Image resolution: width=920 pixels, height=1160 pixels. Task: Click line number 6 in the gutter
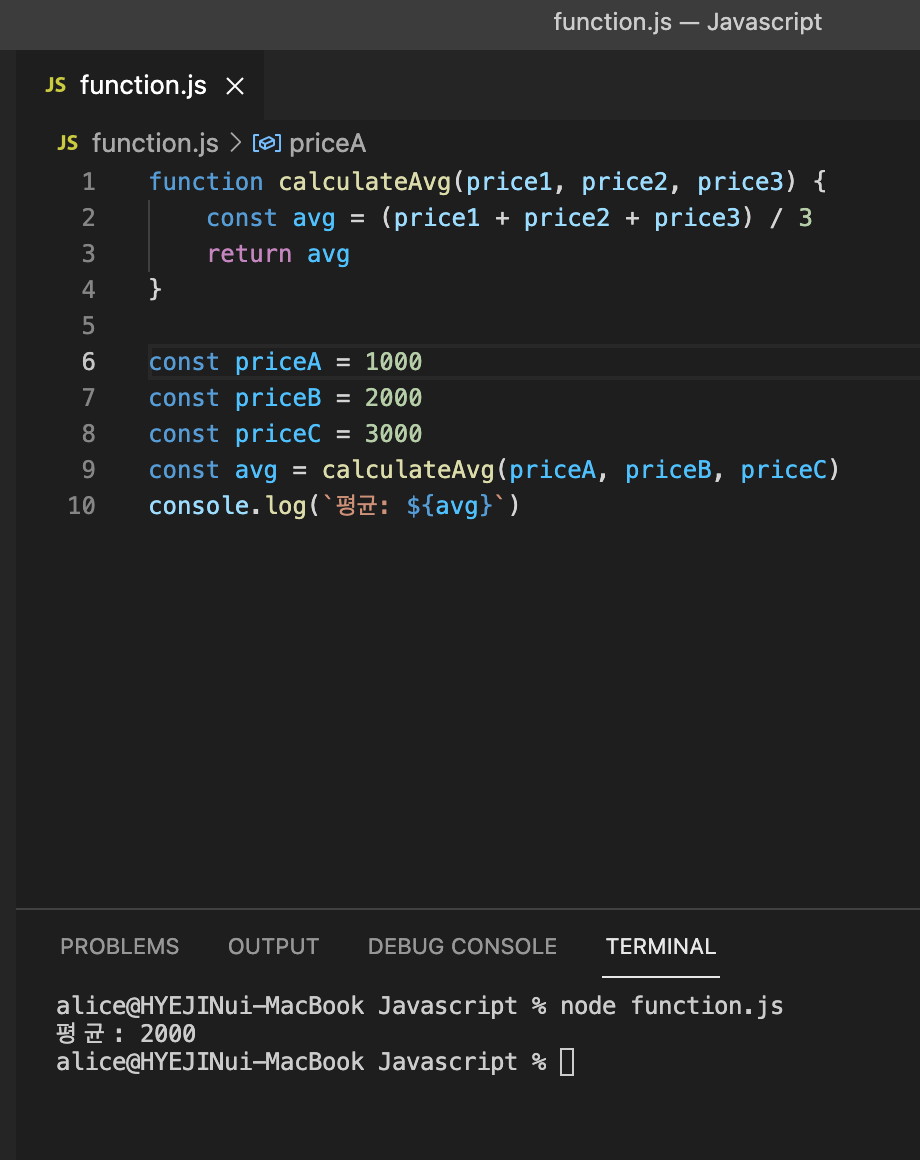(x=89, y=362)
